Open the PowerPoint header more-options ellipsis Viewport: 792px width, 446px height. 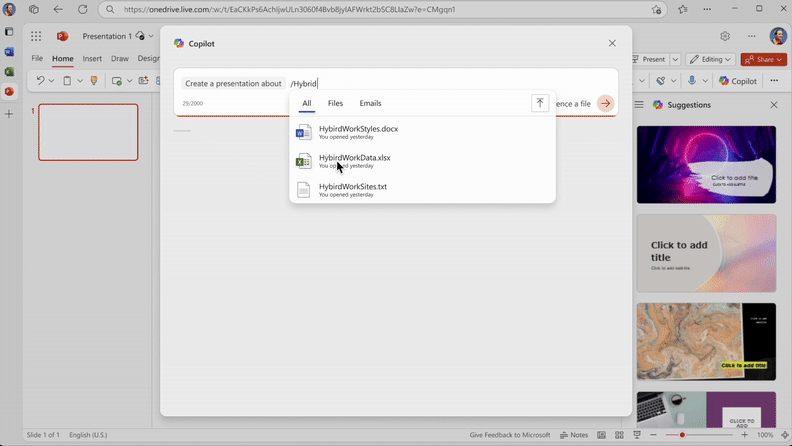click(x=752, y=36)
